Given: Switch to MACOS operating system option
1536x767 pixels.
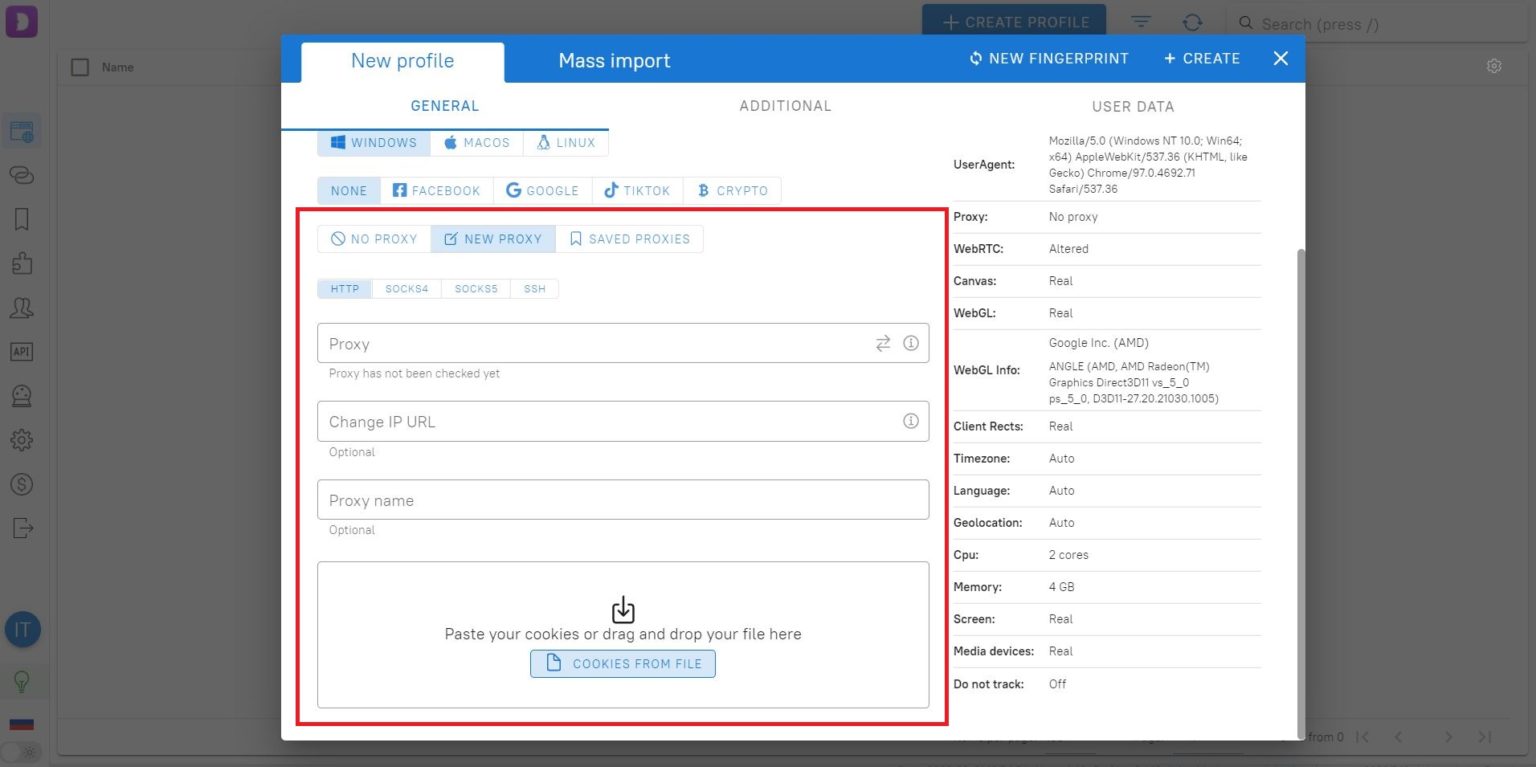Looking at the screenshot, I should [477, 142].
